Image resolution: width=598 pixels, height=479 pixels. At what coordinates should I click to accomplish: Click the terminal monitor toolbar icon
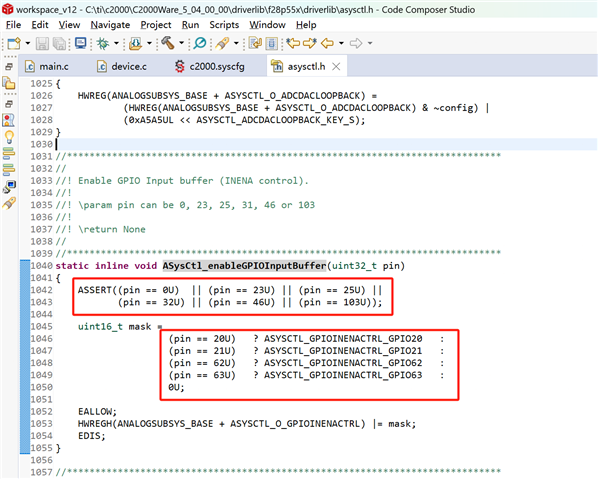click(x=80, y=43)
